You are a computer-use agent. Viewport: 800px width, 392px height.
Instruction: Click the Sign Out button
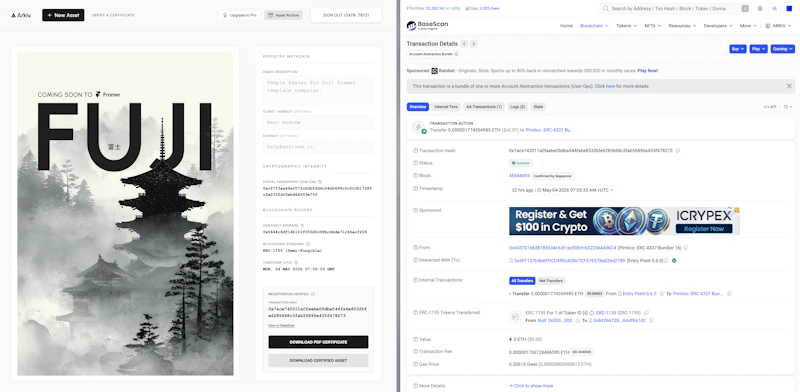click(x=346, y=15)
